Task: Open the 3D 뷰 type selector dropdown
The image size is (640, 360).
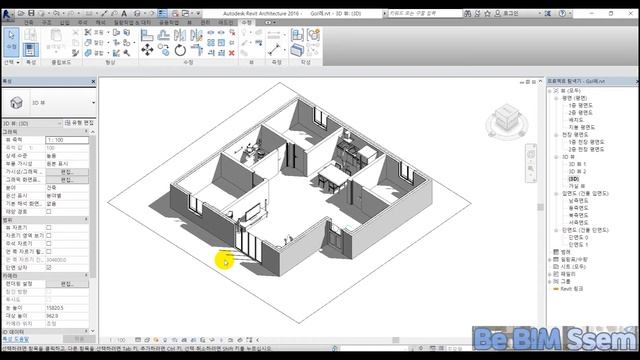Action: 93,102
